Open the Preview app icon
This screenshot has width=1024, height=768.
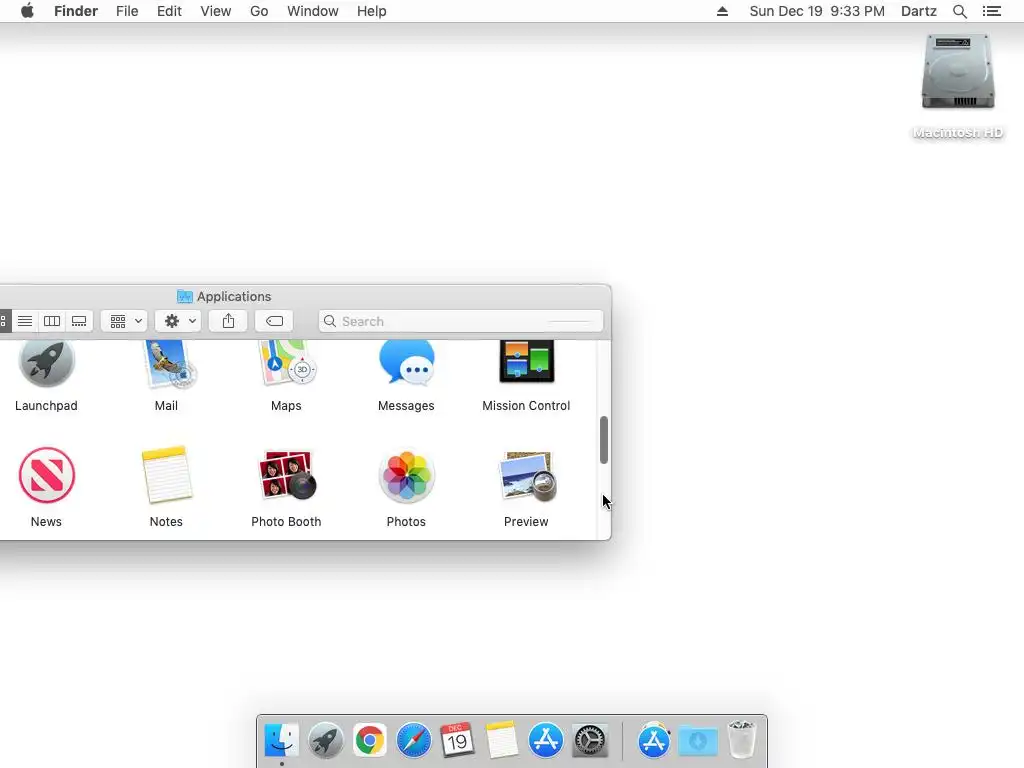(528, 475)
